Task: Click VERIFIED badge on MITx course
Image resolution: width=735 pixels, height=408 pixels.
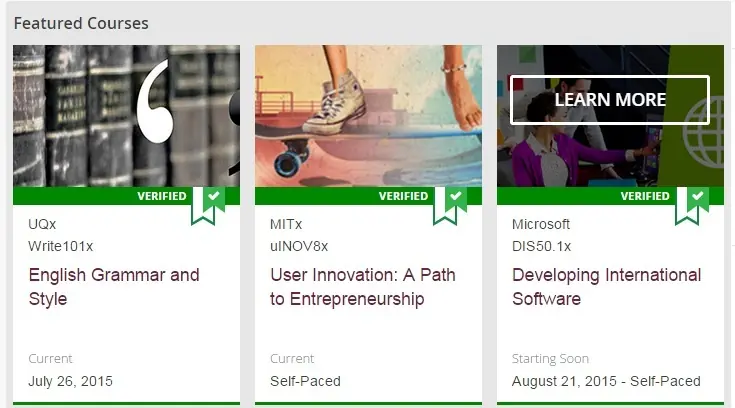Action: [x=403, y=196]
